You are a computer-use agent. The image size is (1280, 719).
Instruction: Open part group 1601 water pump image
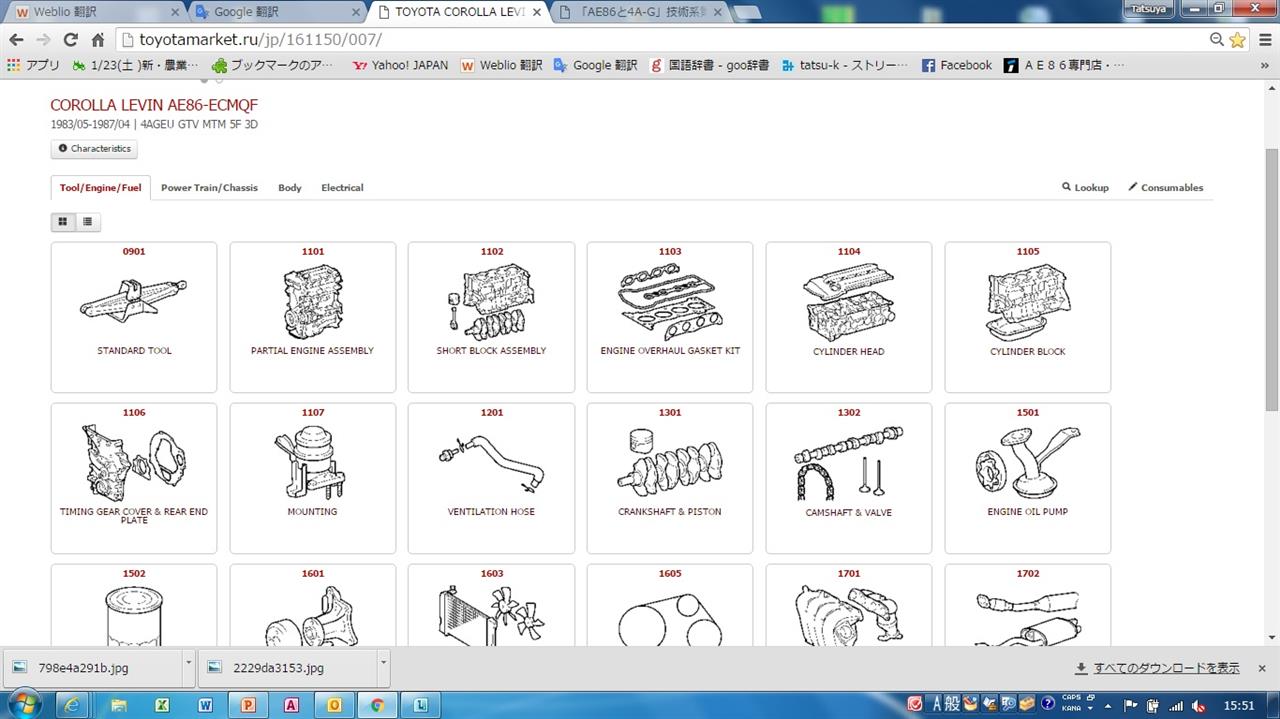tap(313, 615)
